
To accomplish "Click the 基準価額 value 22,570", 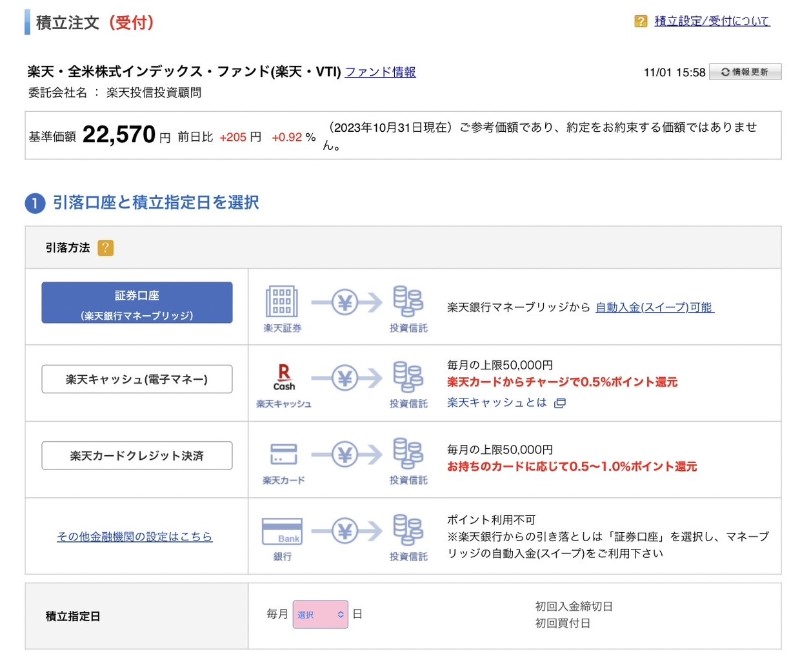I will pyautogui.click(x=119, y=135).
